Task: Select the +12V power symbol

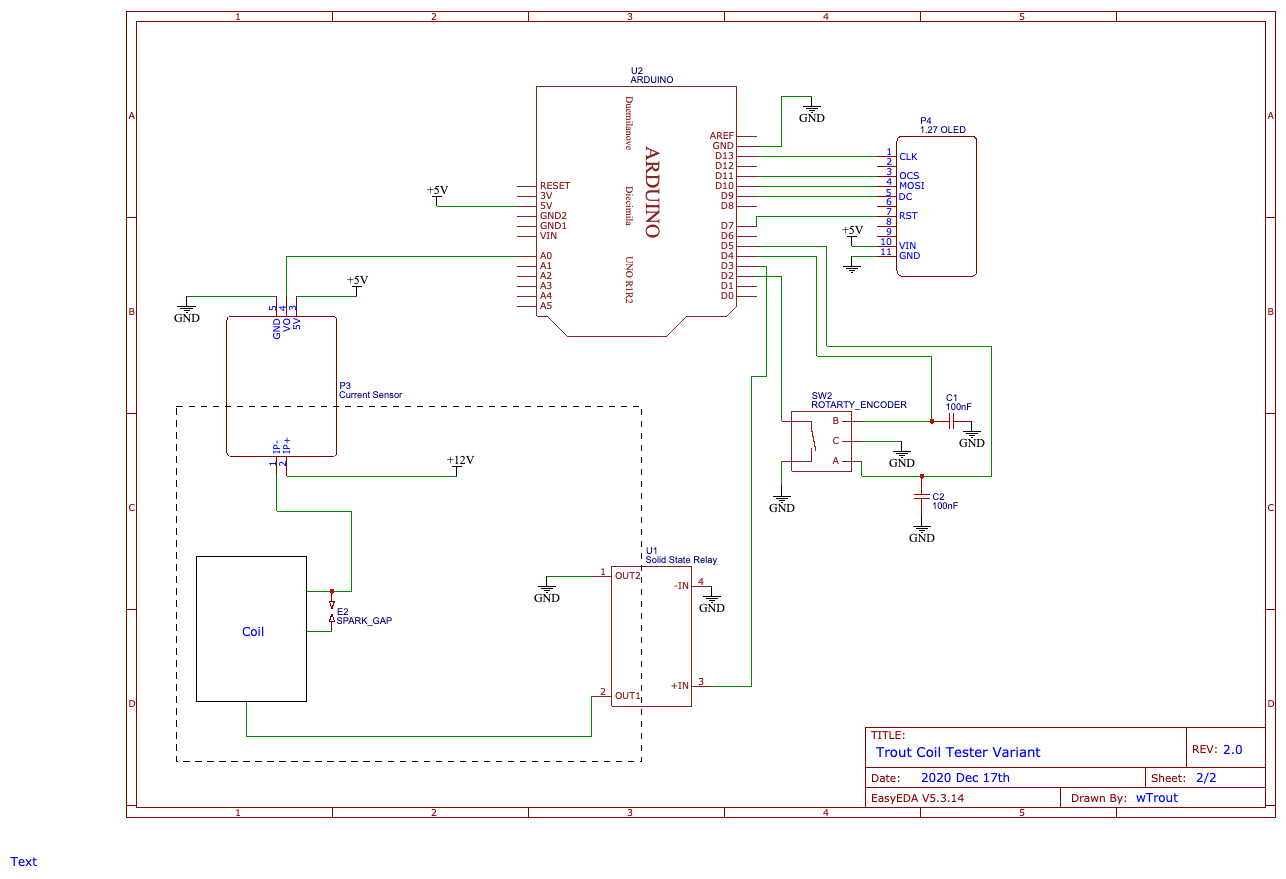Action: coord(459,462)
